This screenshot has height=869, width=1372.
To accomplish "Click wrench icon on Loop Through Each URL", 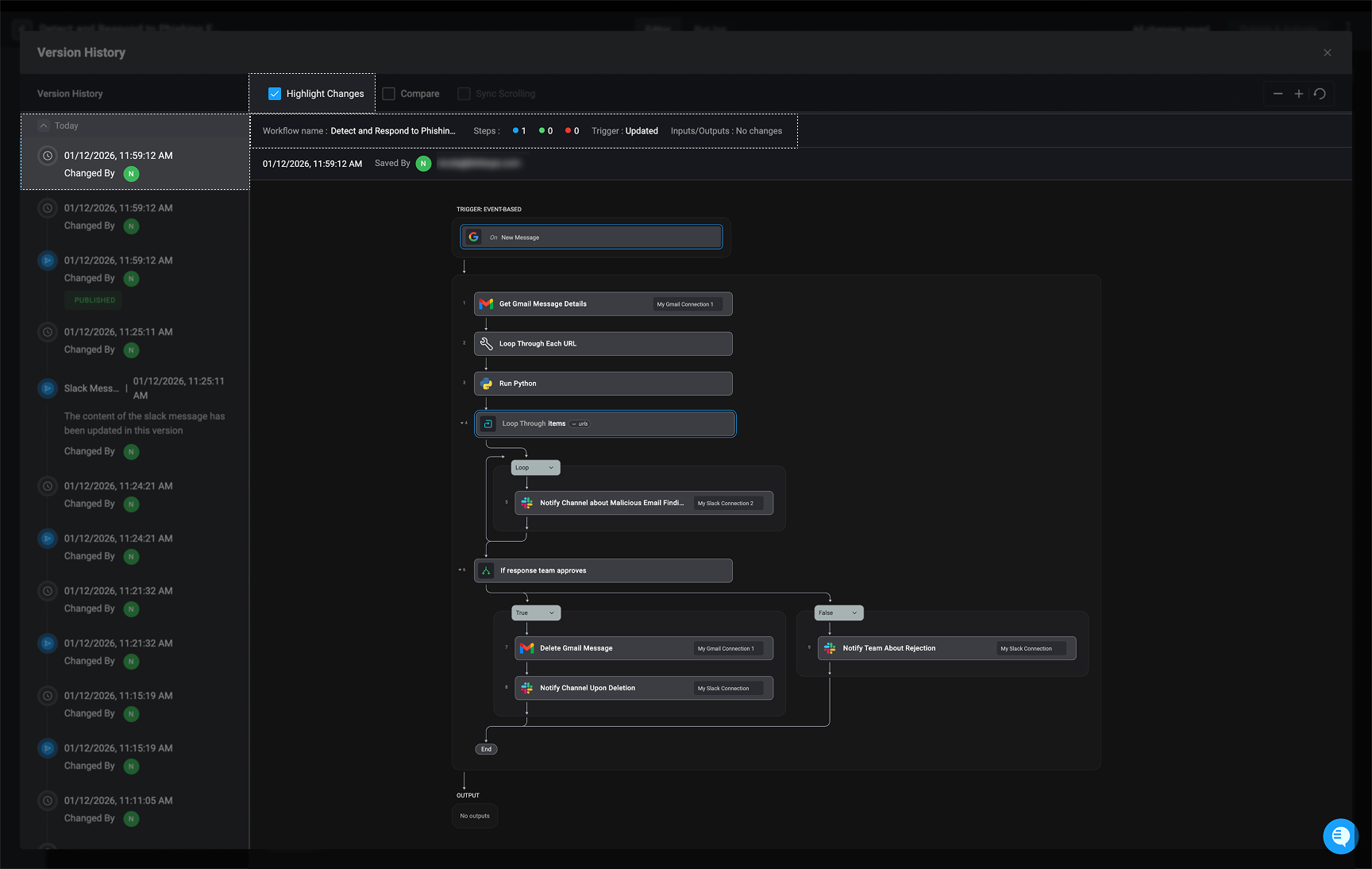I will [x=486, y=344].
